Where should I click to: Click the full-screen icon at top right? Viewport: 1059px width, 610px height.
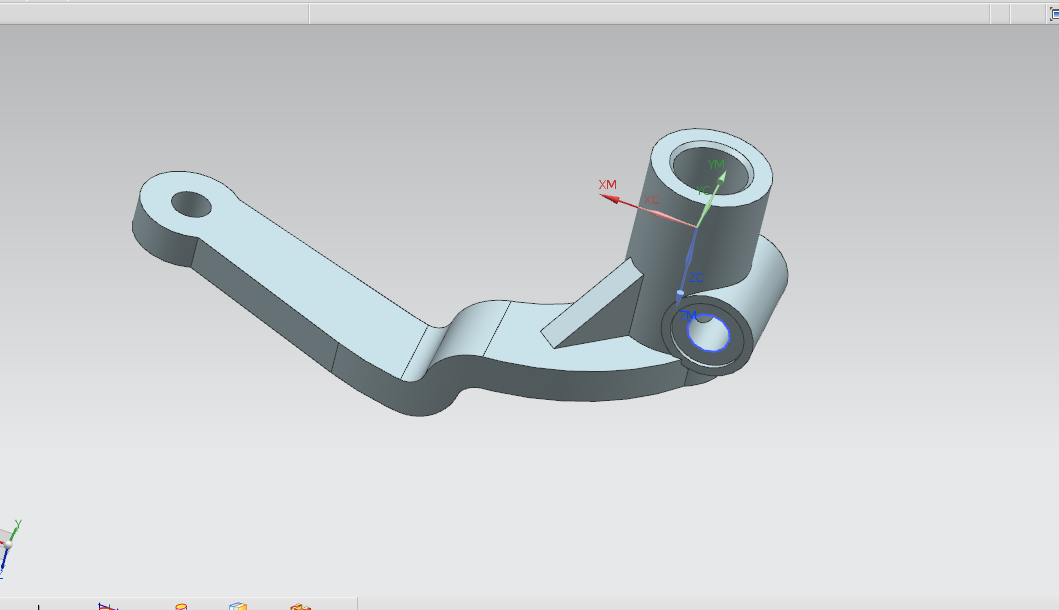(1054, 14)
